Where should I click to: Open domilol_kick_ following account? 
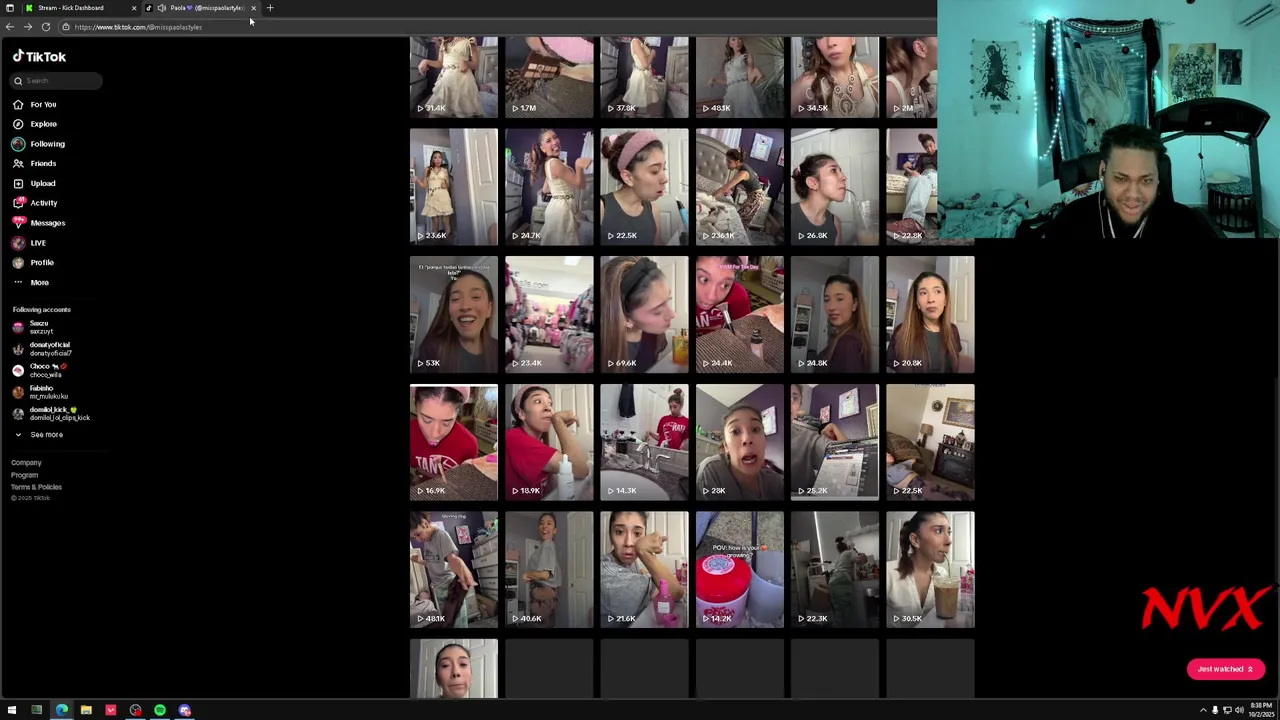(x=50, y=414)
